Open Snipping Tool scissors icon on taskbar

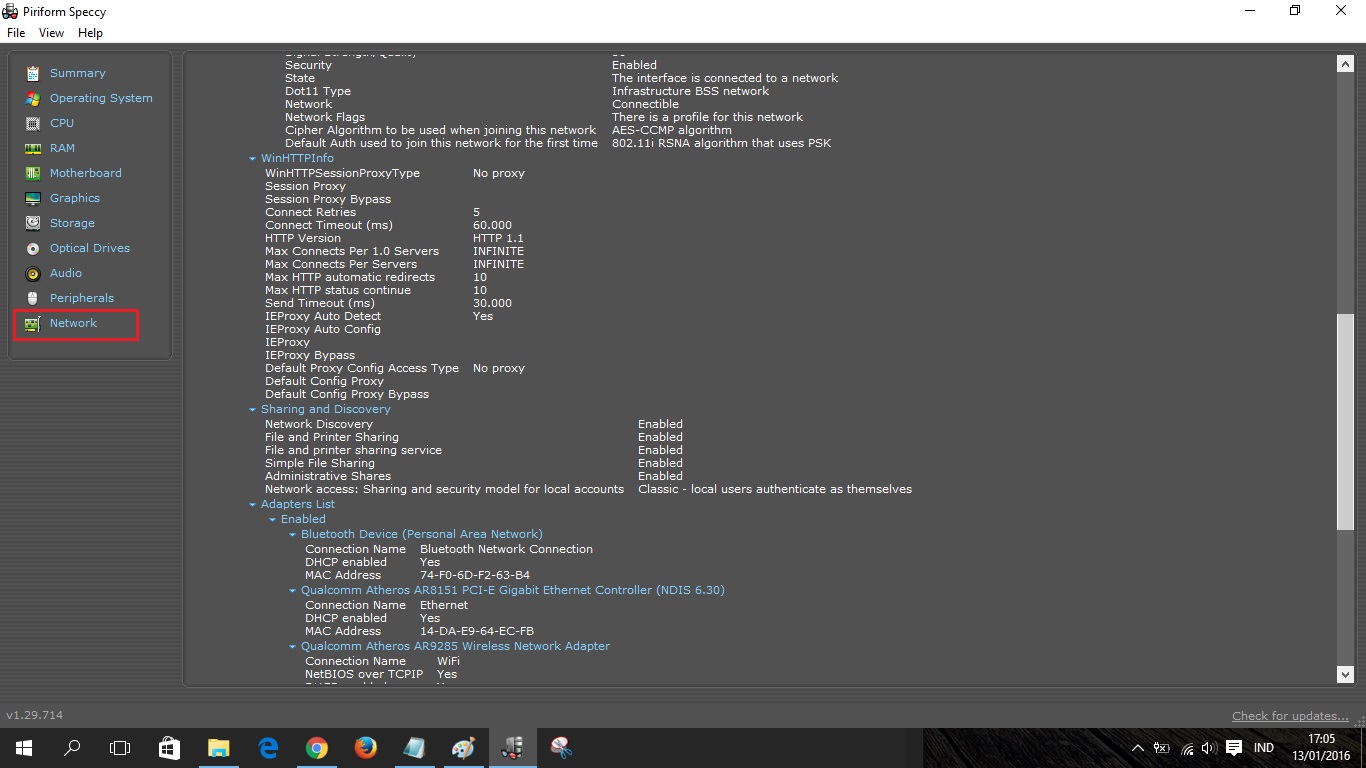(x=562, y=747)
